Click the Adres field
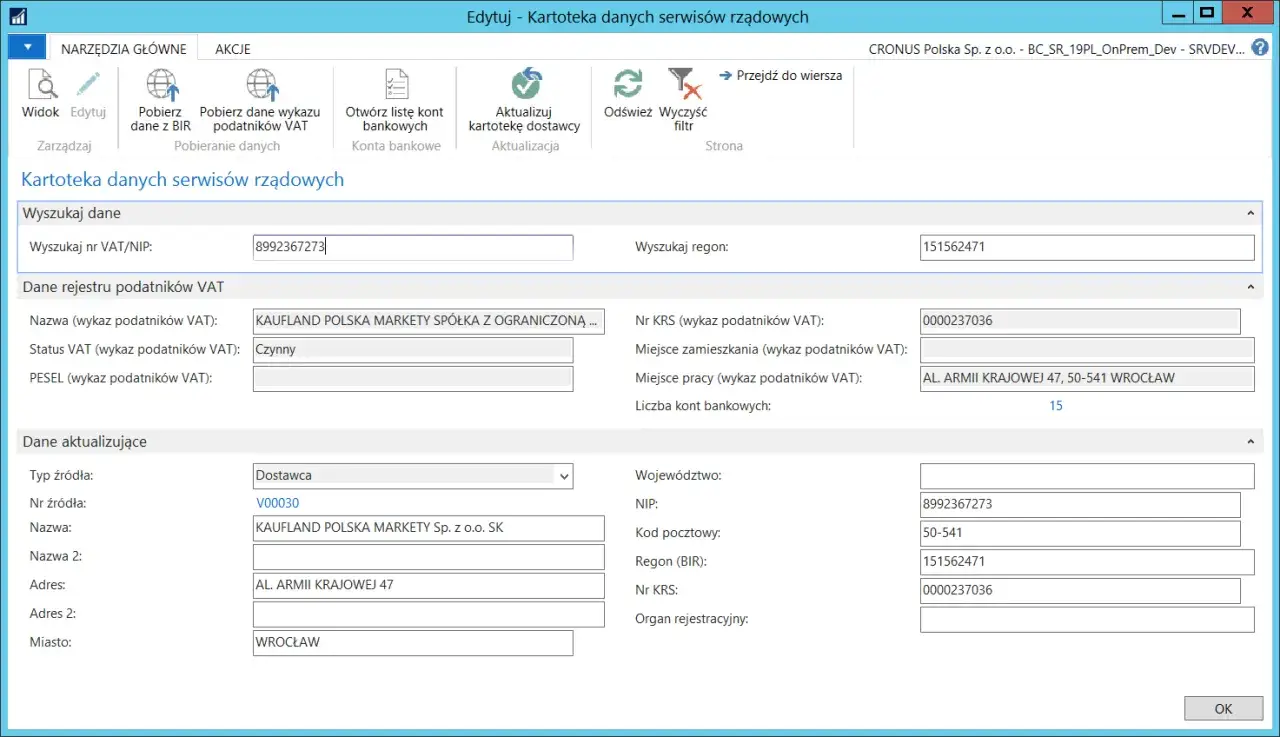 (x=429, y=585)
